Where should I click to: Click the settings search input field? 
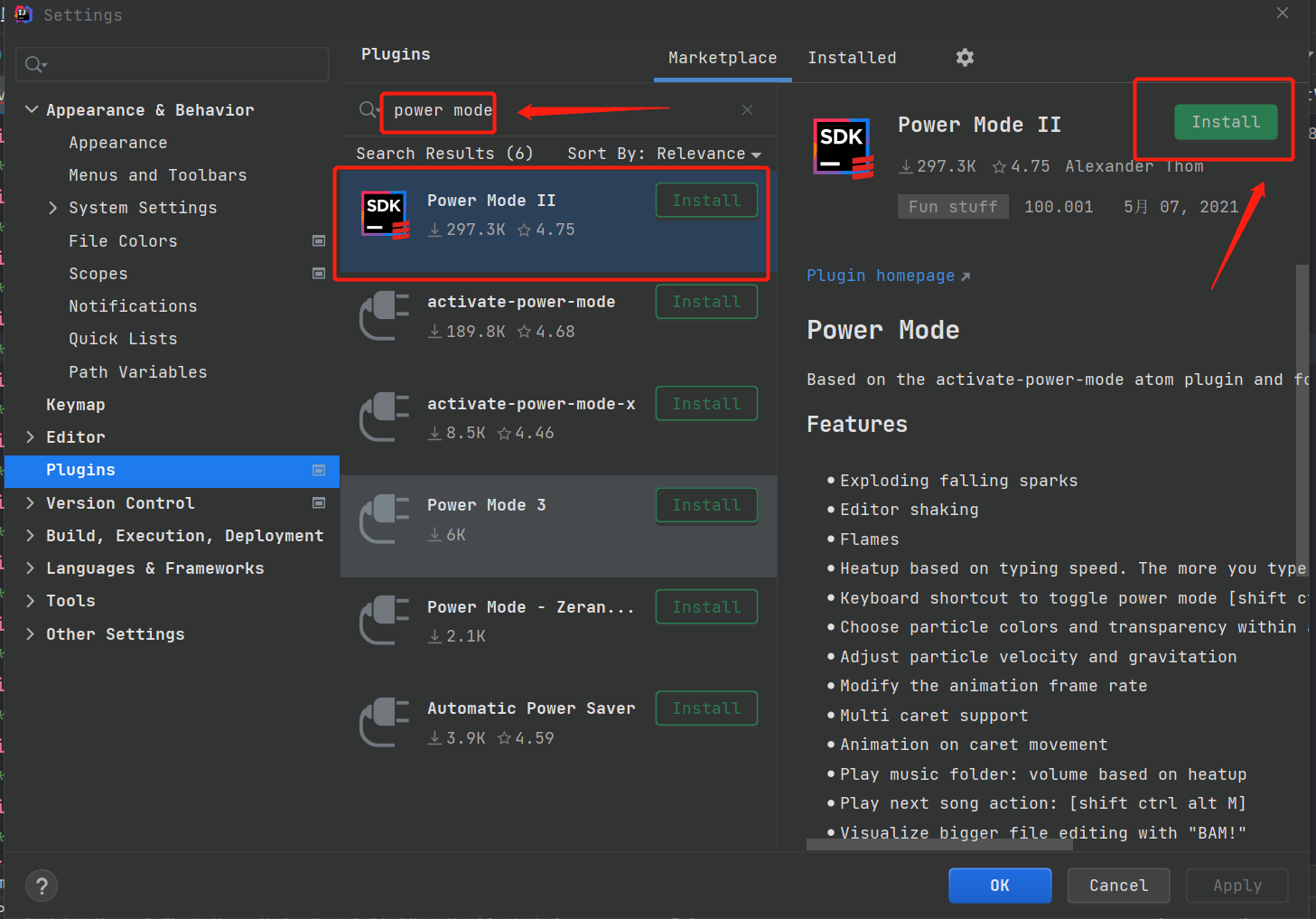coord(172,64)
